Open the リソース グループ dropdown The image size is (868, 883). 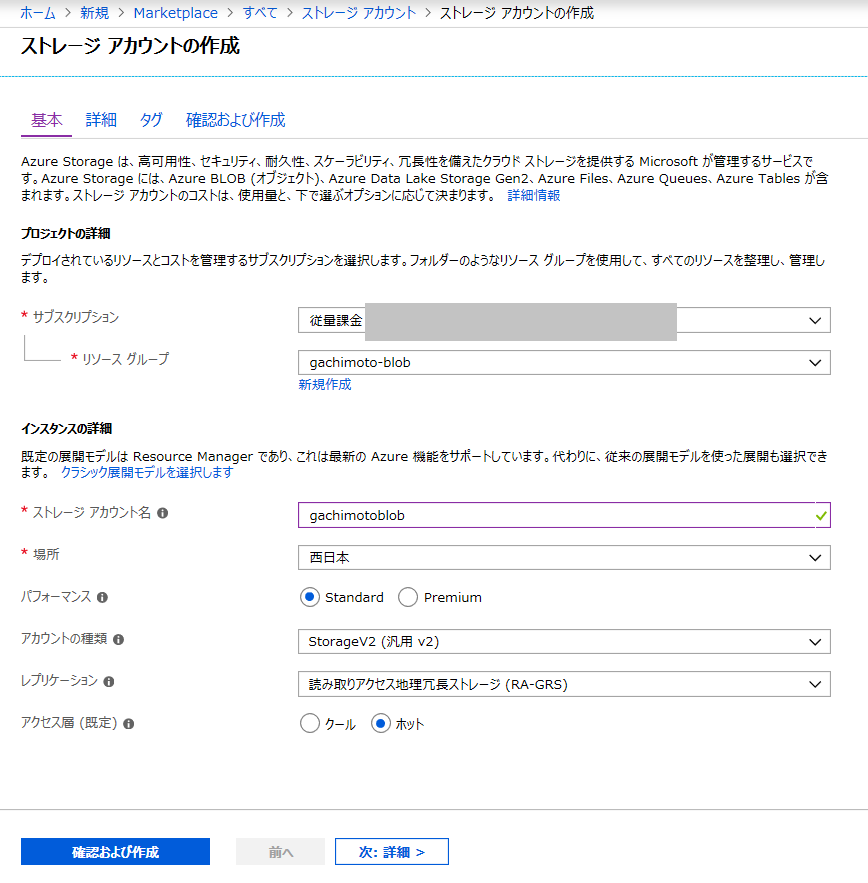pos(818,362)
